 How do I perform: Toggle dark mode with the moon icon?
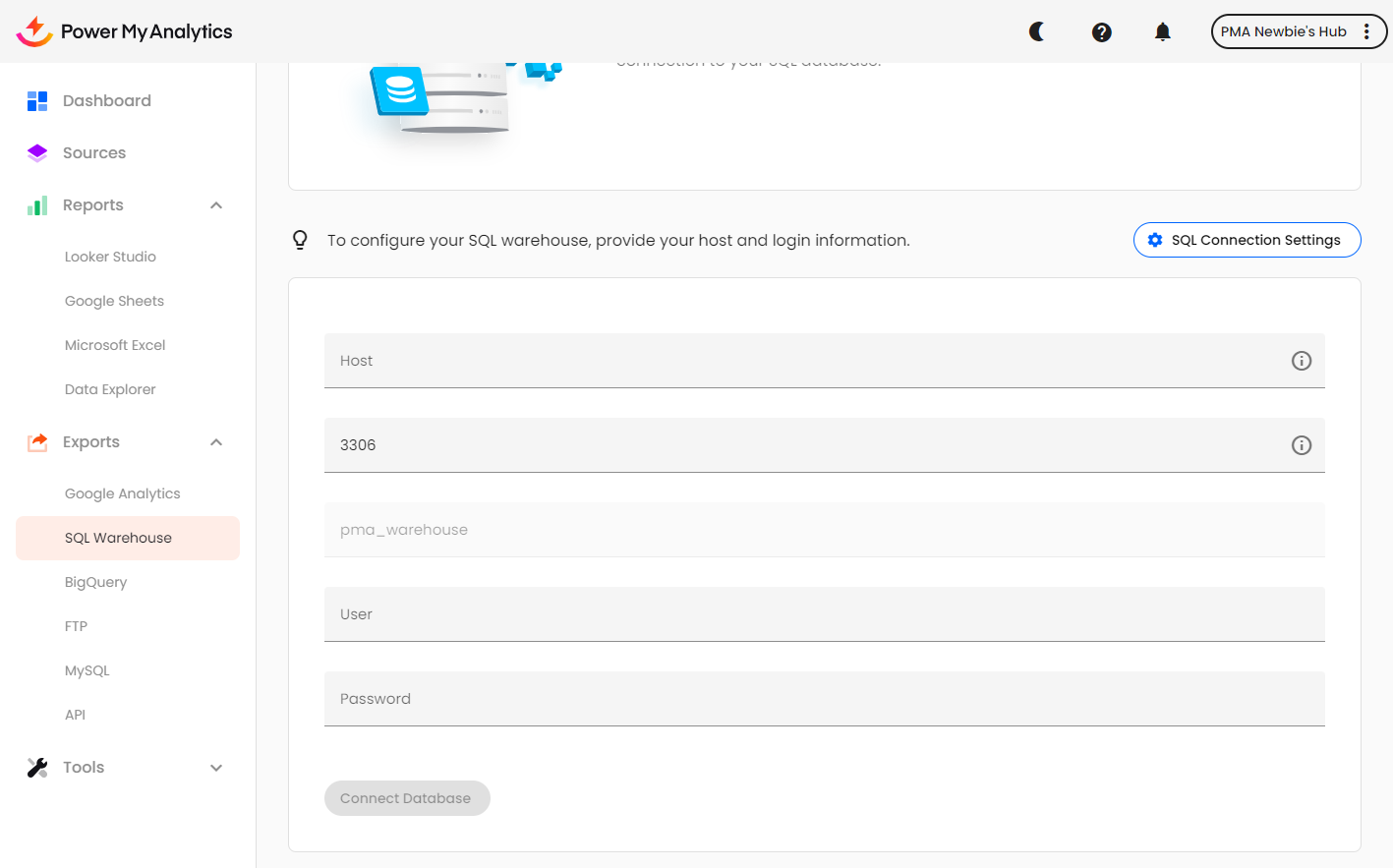pyautogui.click(x=1037, y=31)
